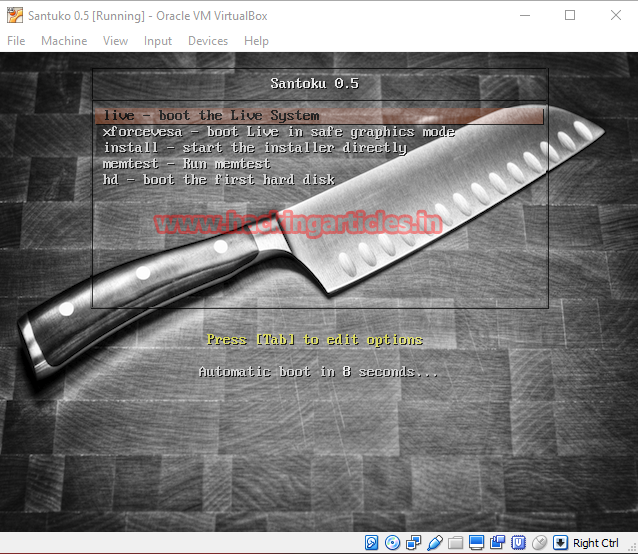Click the USB devices indicator icon
This screenshot has height=554, width=638.
coord(435,543)
